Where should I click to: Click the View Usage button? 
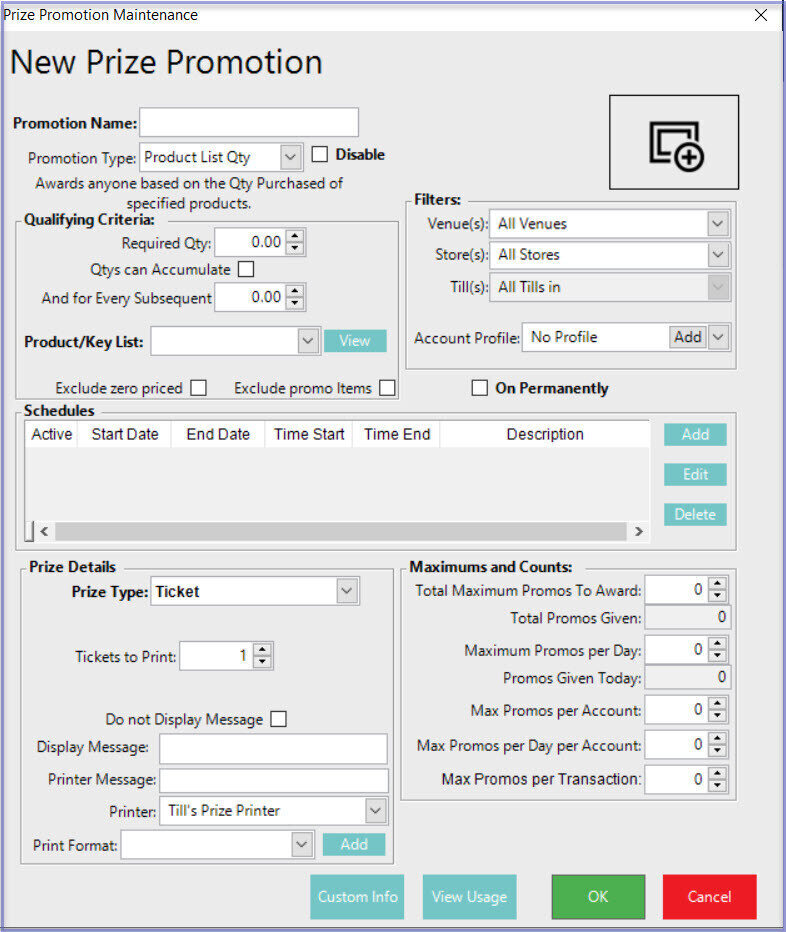tap(469, 897)
